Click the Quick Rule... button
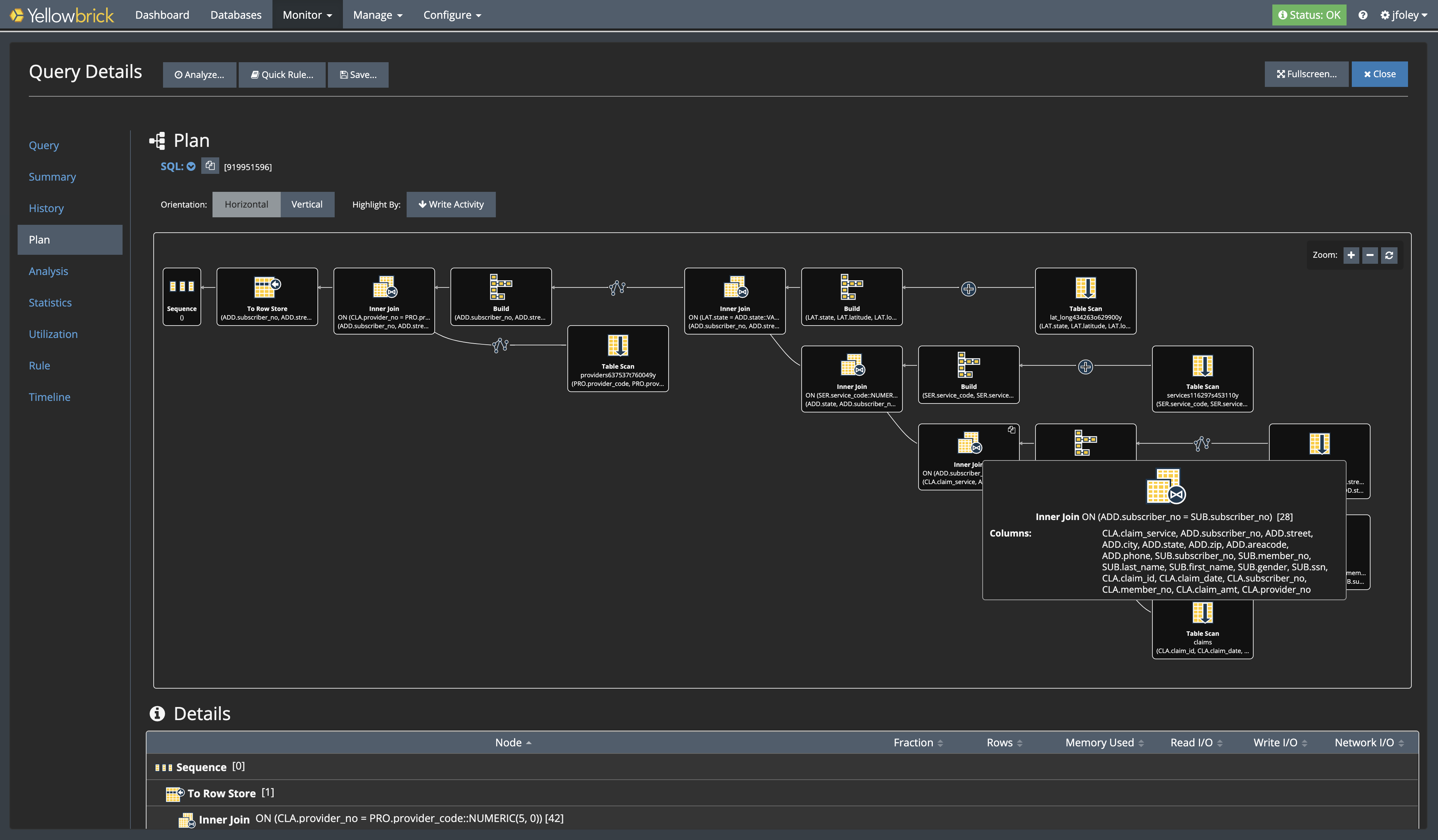 pyautogui.click(x=282, y=75)
